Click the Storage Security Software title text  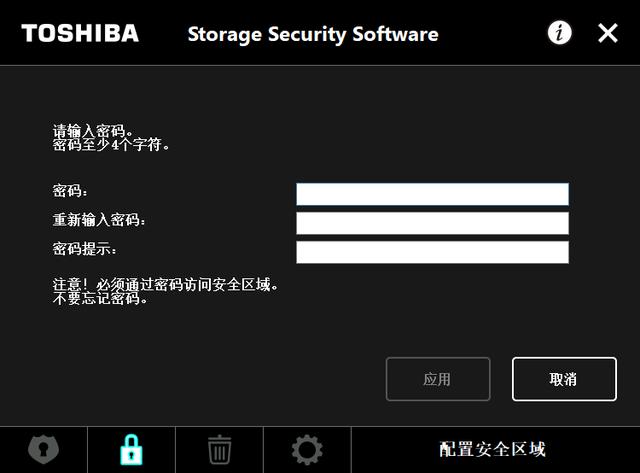pyautogui.click(x=313, y=34)
